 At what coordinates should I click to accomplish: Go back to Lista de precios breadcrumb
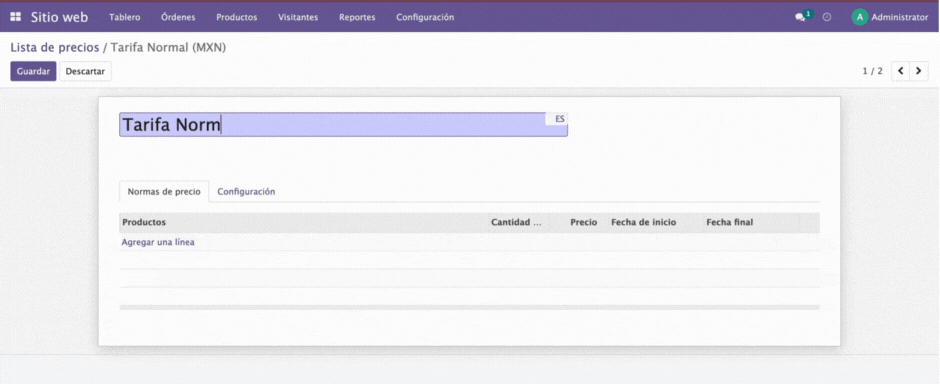(x=55, y=48)
